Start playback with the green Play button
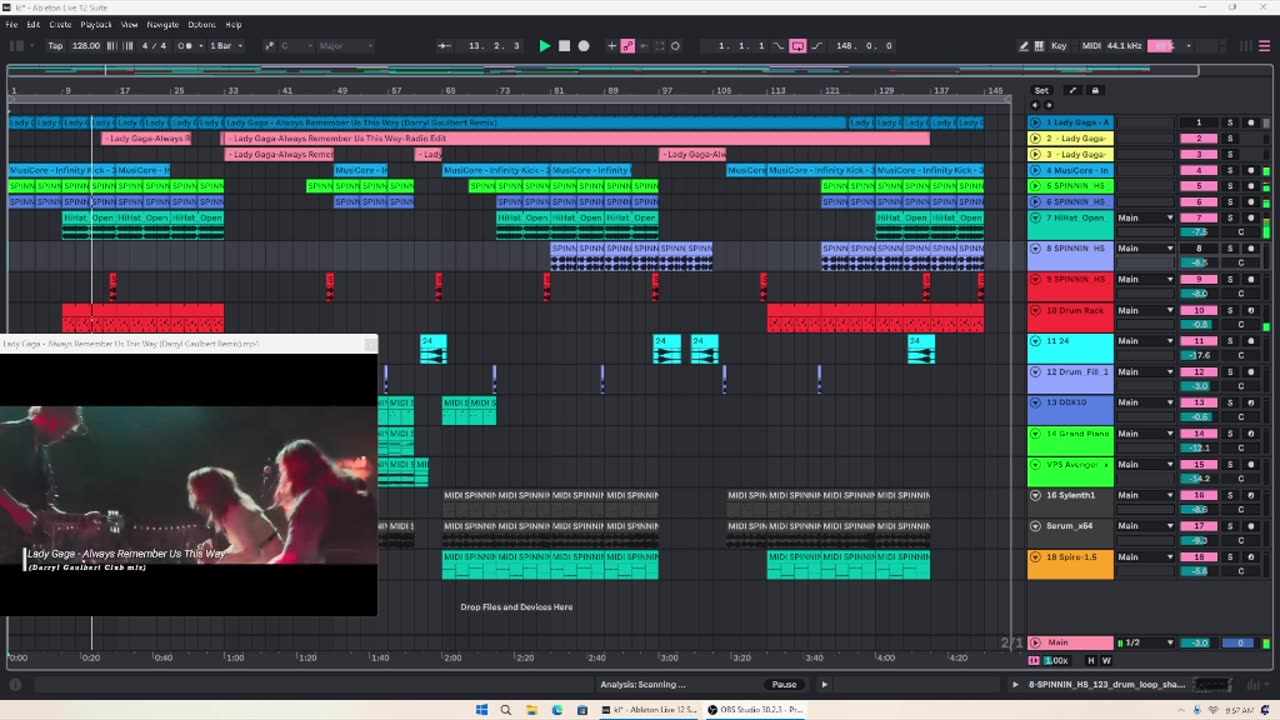This screenshot has height=720, width=1280. point(544,46)
